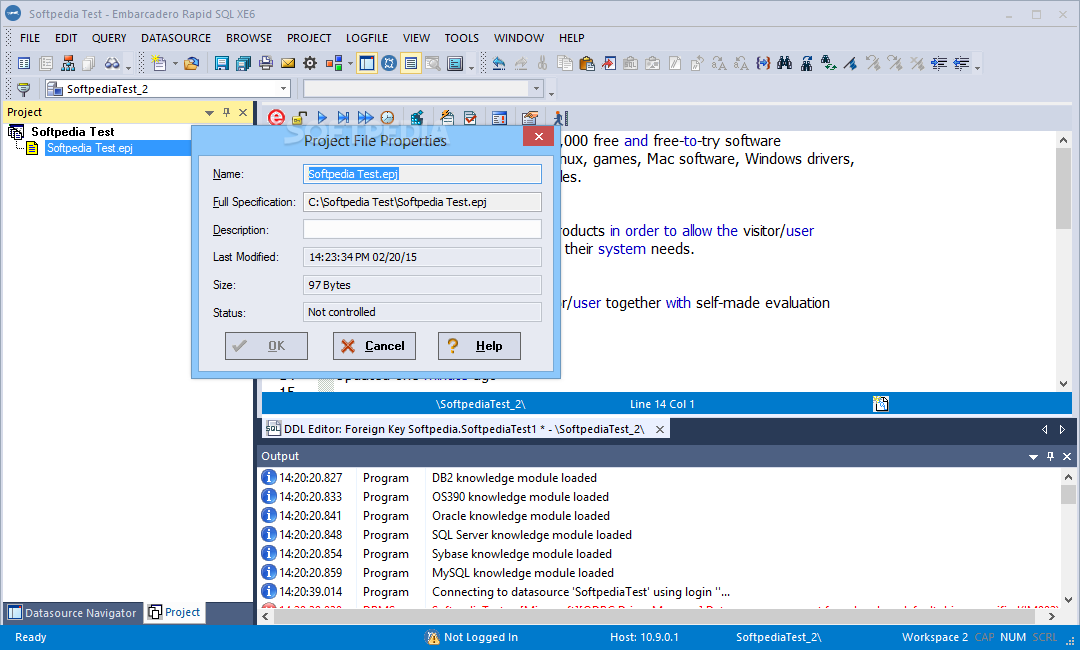Click the Description input field

(x=422, y=229)
